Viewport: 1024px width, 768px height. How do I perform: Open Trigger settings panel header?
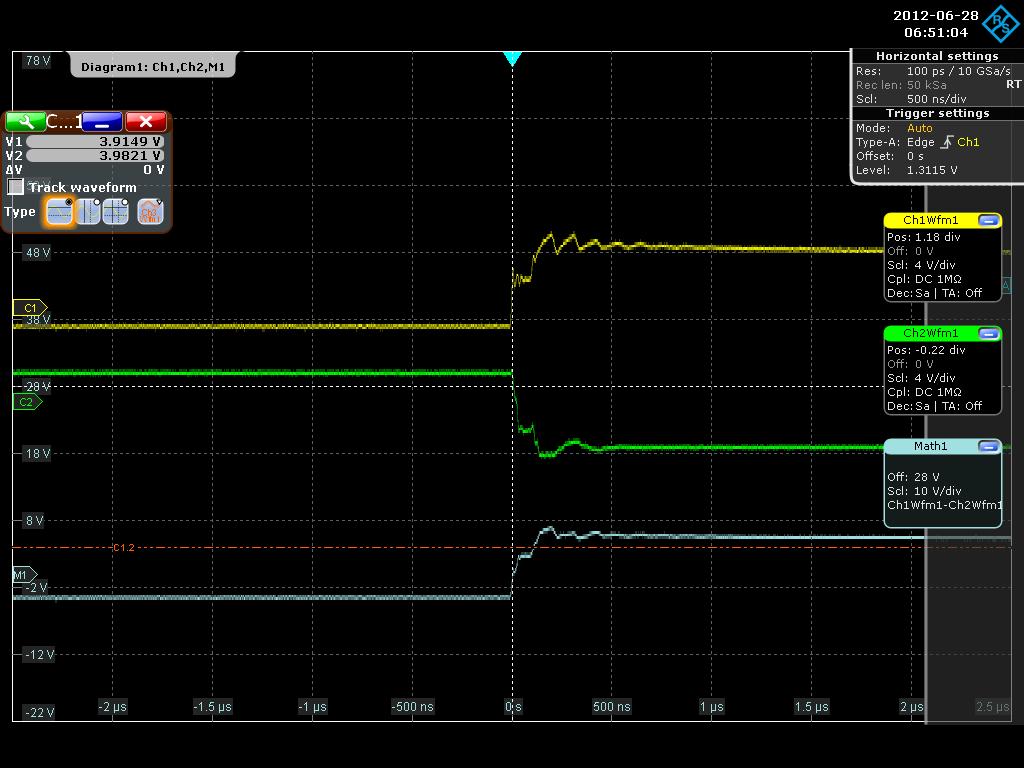coord(937,113)
